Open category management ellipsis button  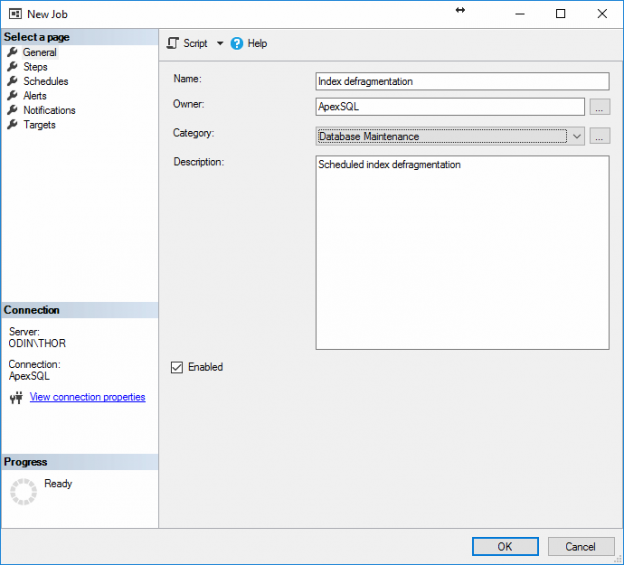coord(599,136)
